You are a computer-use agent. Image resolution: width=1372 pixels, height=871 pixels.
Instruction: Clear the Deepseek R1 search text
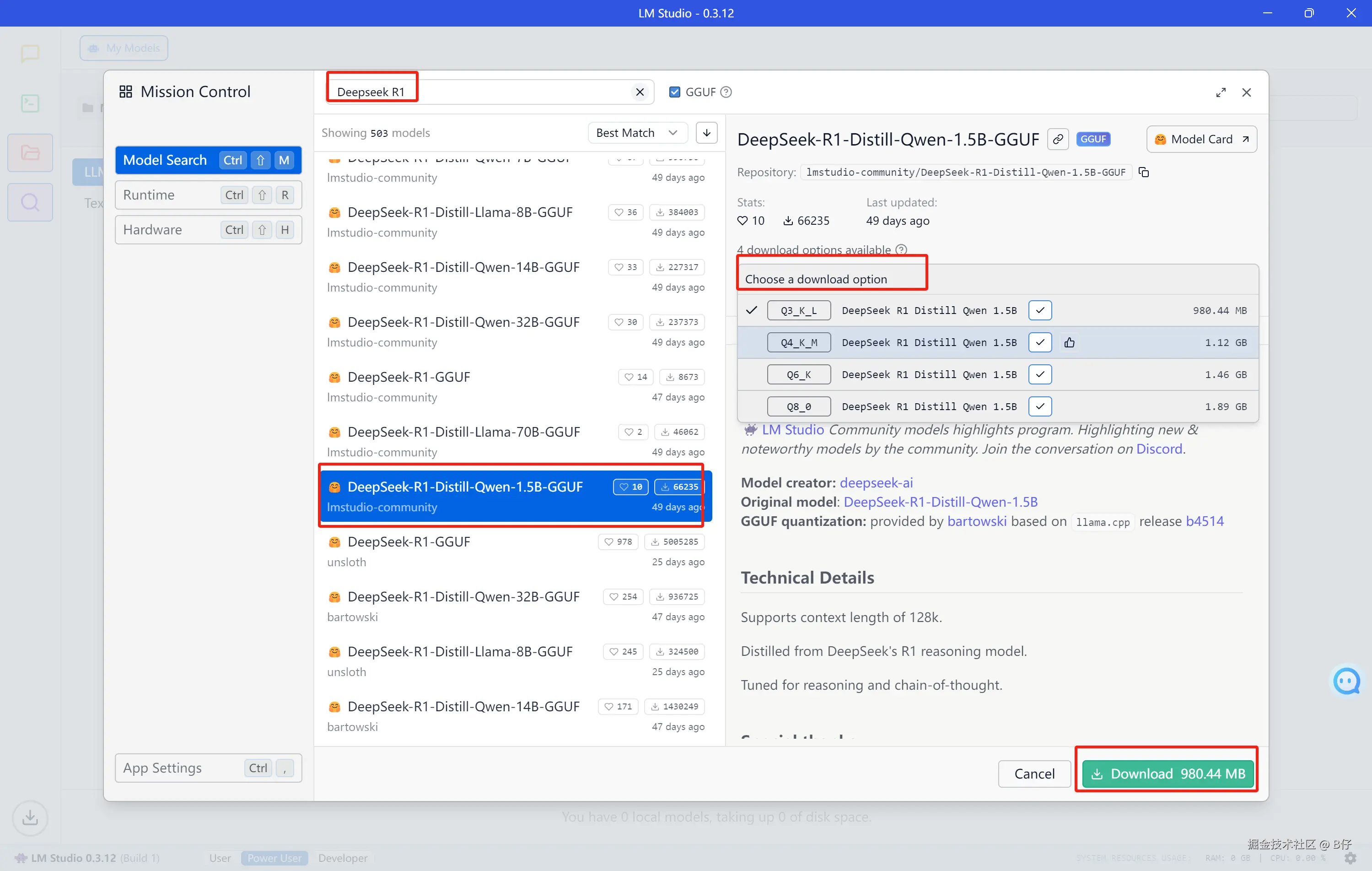(x=640, y=92)
